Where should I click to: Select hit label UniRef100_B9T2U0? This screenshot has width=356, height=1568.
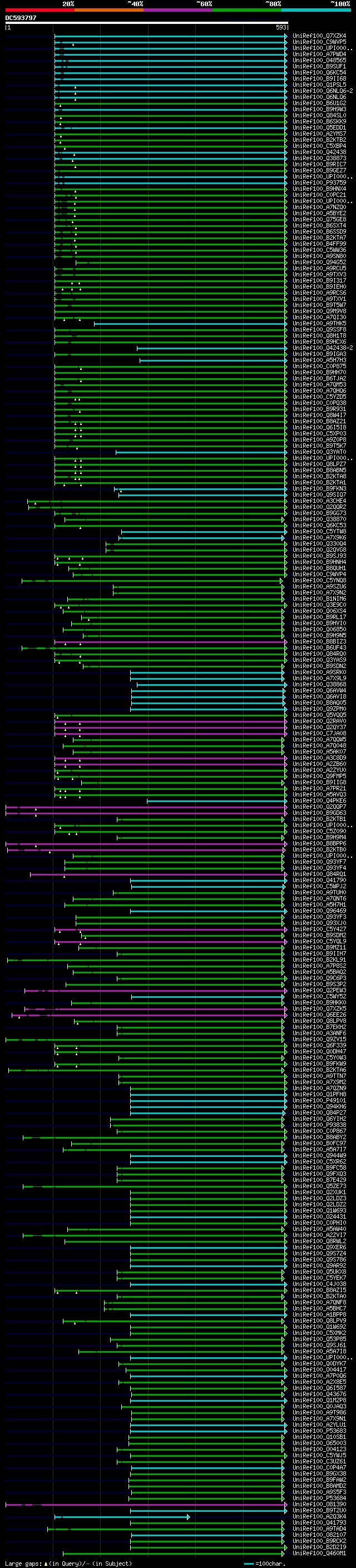click(x=319, y=1511)
